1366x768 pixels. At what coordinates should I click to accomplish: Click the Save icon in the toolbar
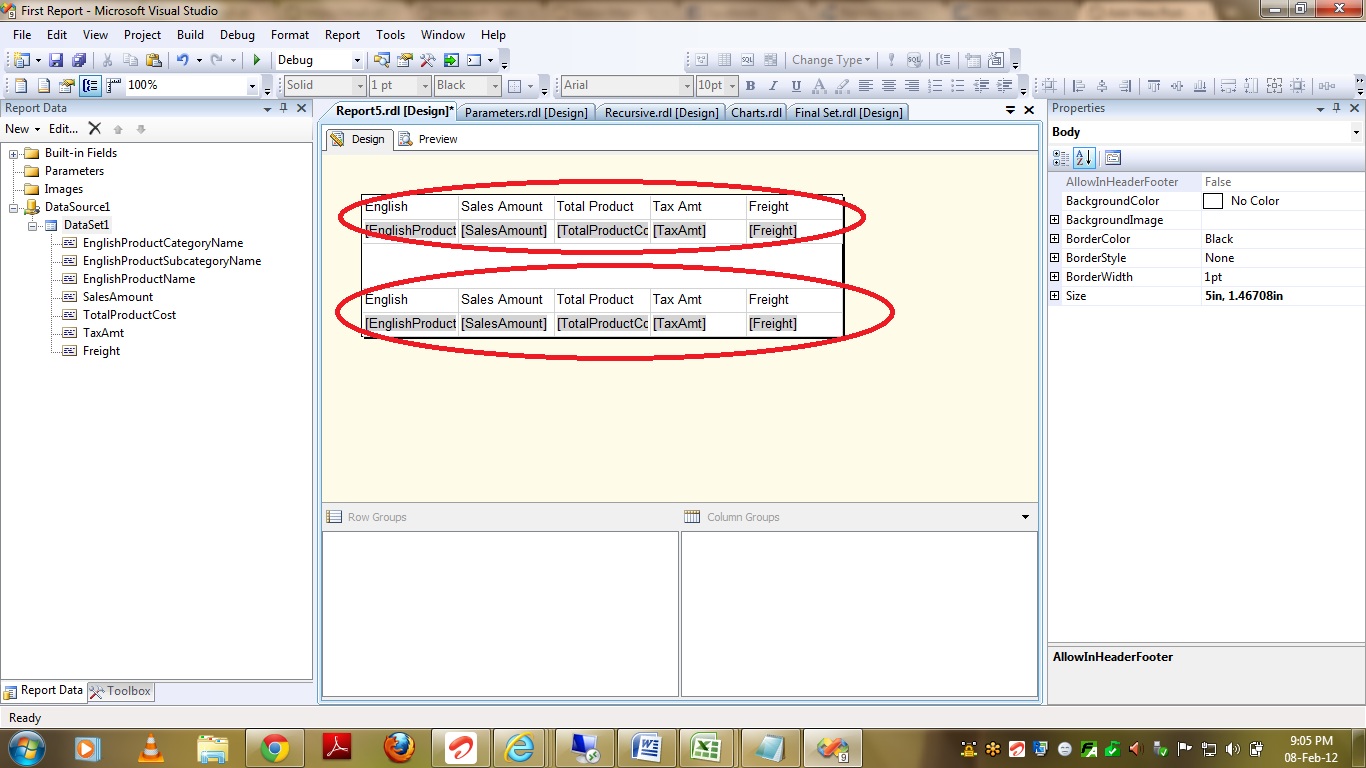[56, 60]
